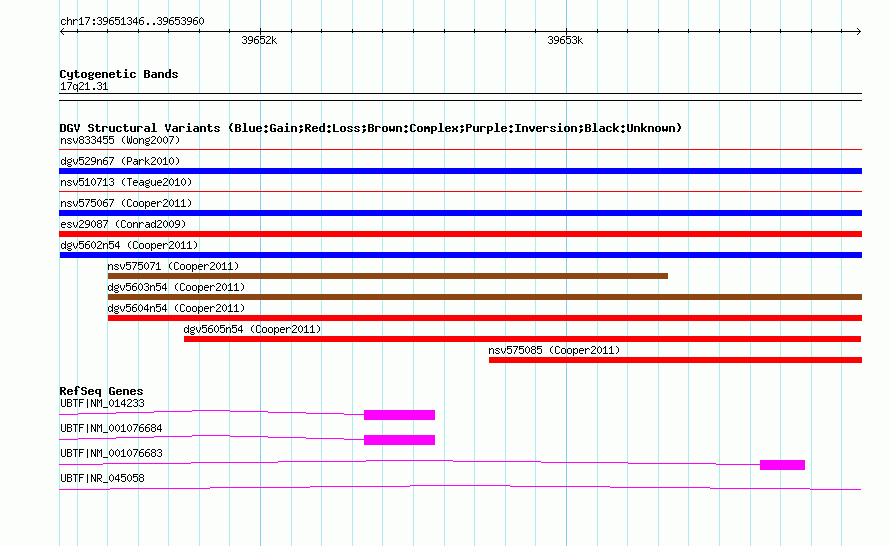
Task: Click the nsv833455 (Wong2007) label
Action: [x=120, y=140]
